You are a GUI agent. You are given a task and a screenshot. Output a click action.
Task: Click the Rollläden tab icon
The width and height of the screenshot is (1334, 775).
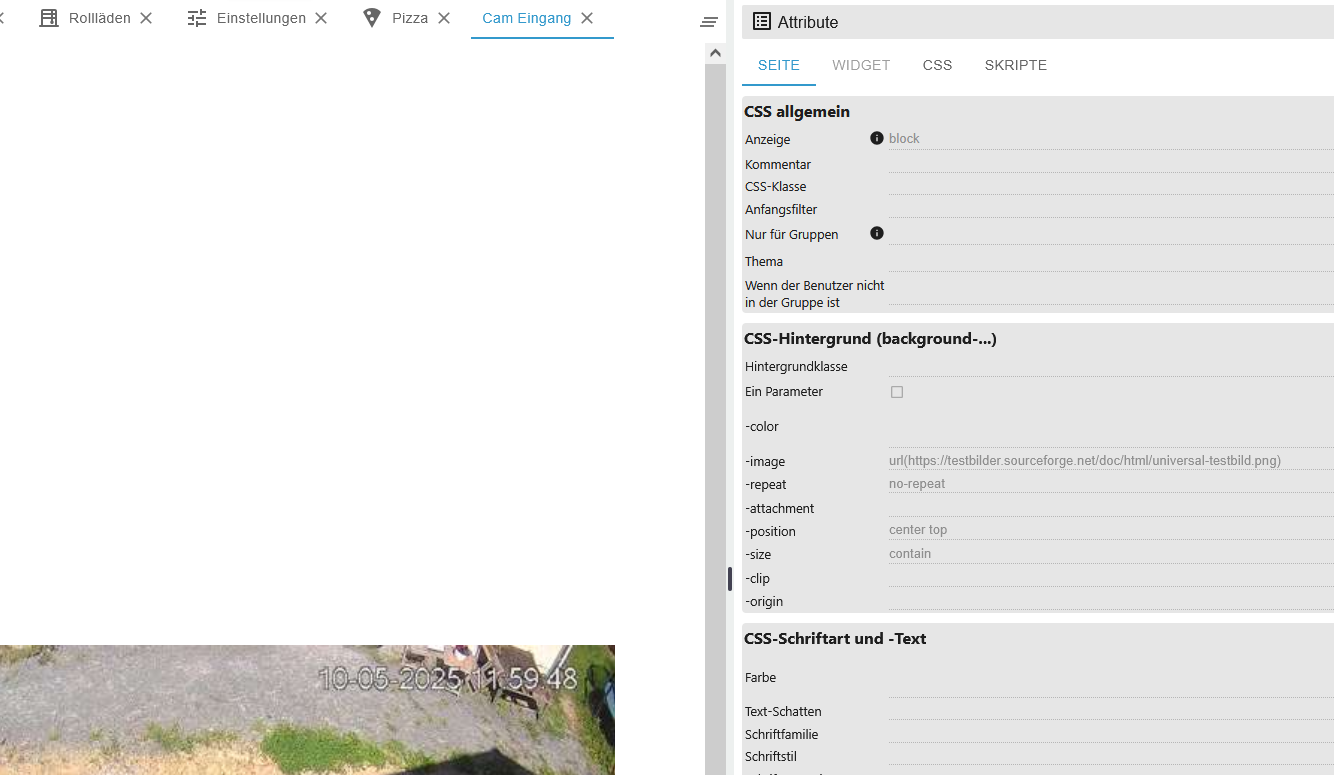tap(49, 18)
